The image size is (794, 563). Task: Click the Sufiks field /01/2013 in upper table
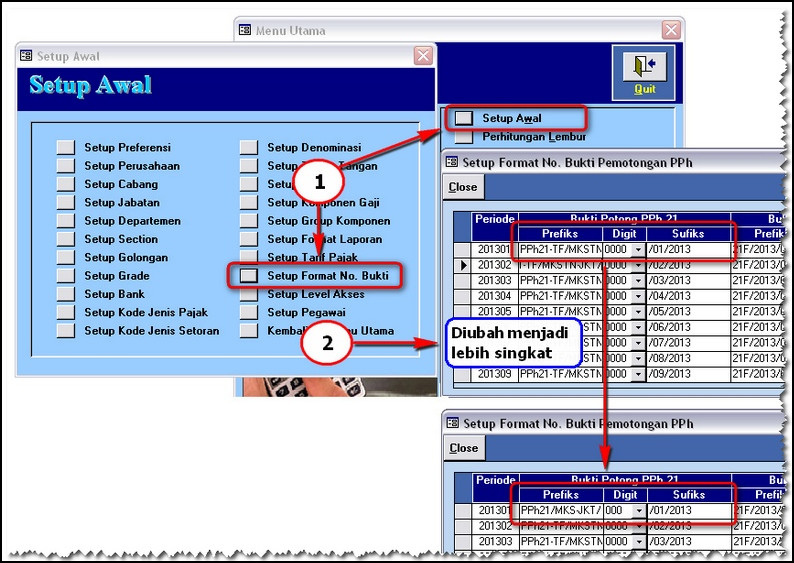pos(688,250)
